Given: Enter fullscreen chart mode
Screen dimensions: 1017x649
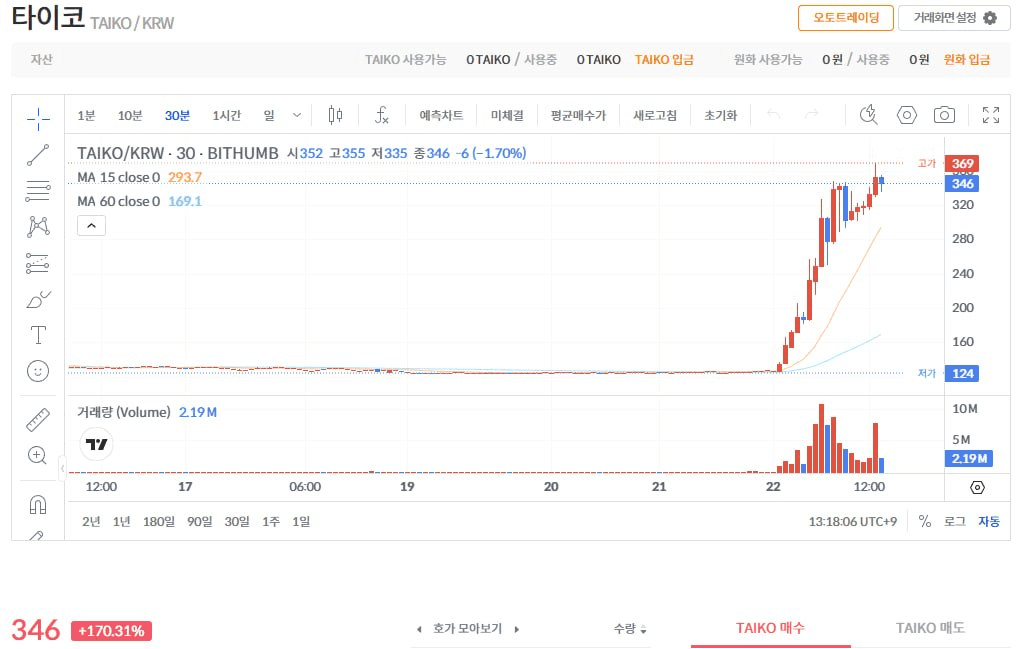Looking at the screenshot, I should [990, 115].
